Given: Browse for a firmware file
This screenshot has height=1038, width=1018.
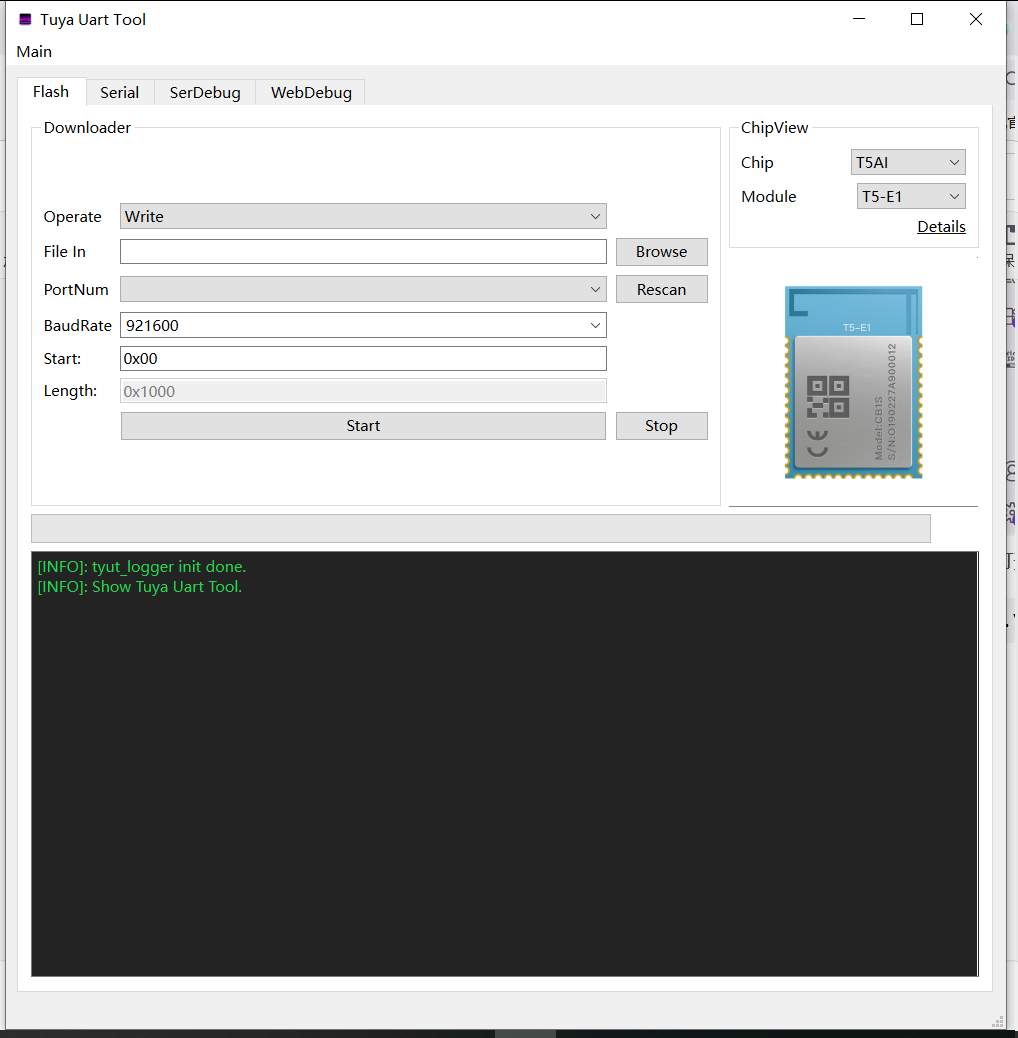Looking at the screenshot, I should click(x=661, y=252).
